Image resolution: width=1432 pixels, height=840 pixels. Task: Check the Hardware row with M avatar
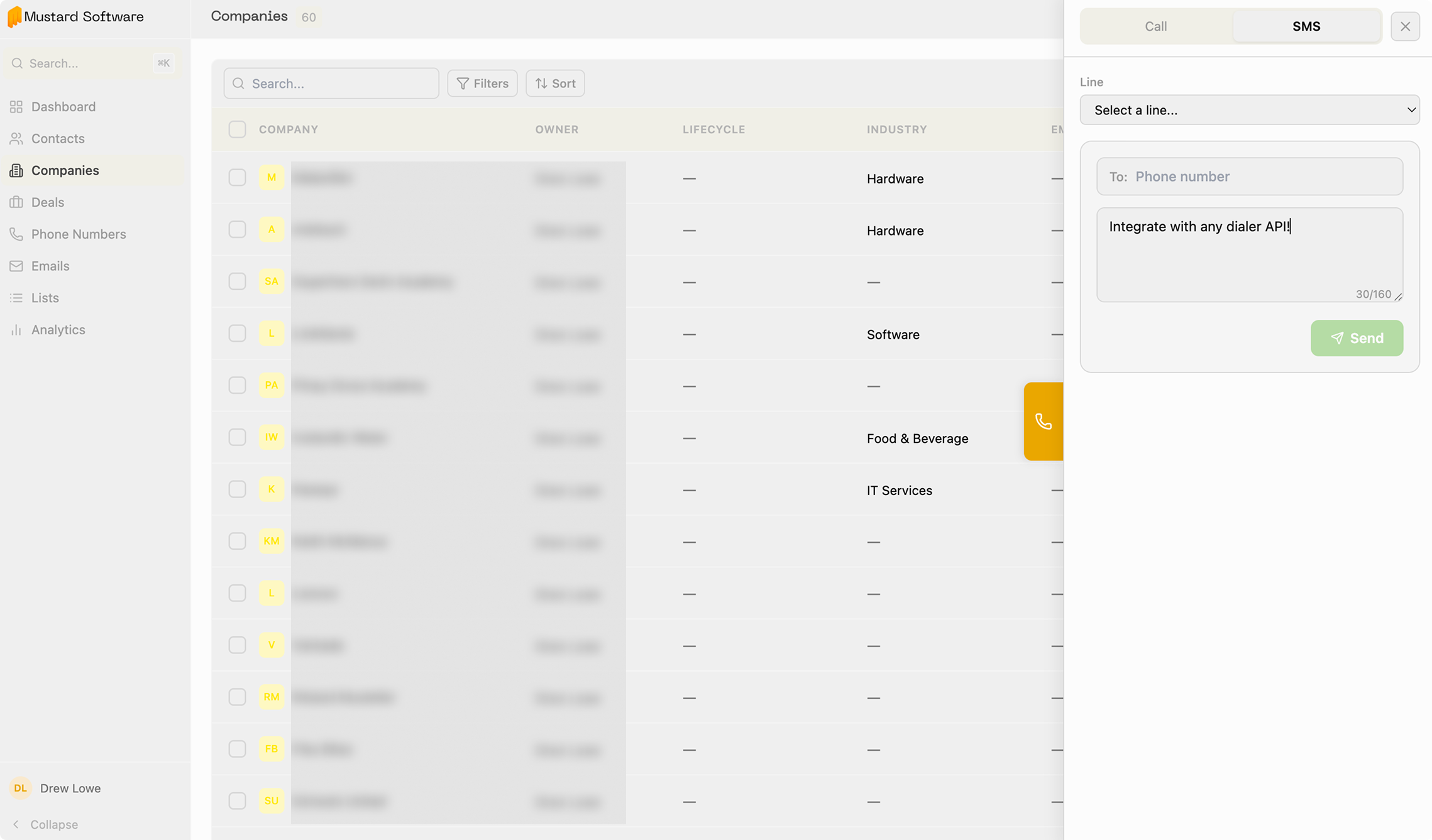tap(237, 178)
